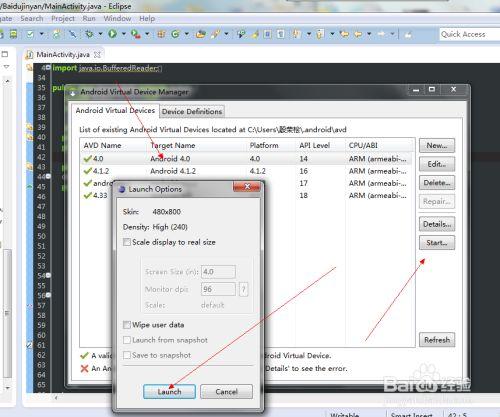Select AVD row named 4.1.2
This screenshot has height=417, width=500.
[x=247, y=171]
